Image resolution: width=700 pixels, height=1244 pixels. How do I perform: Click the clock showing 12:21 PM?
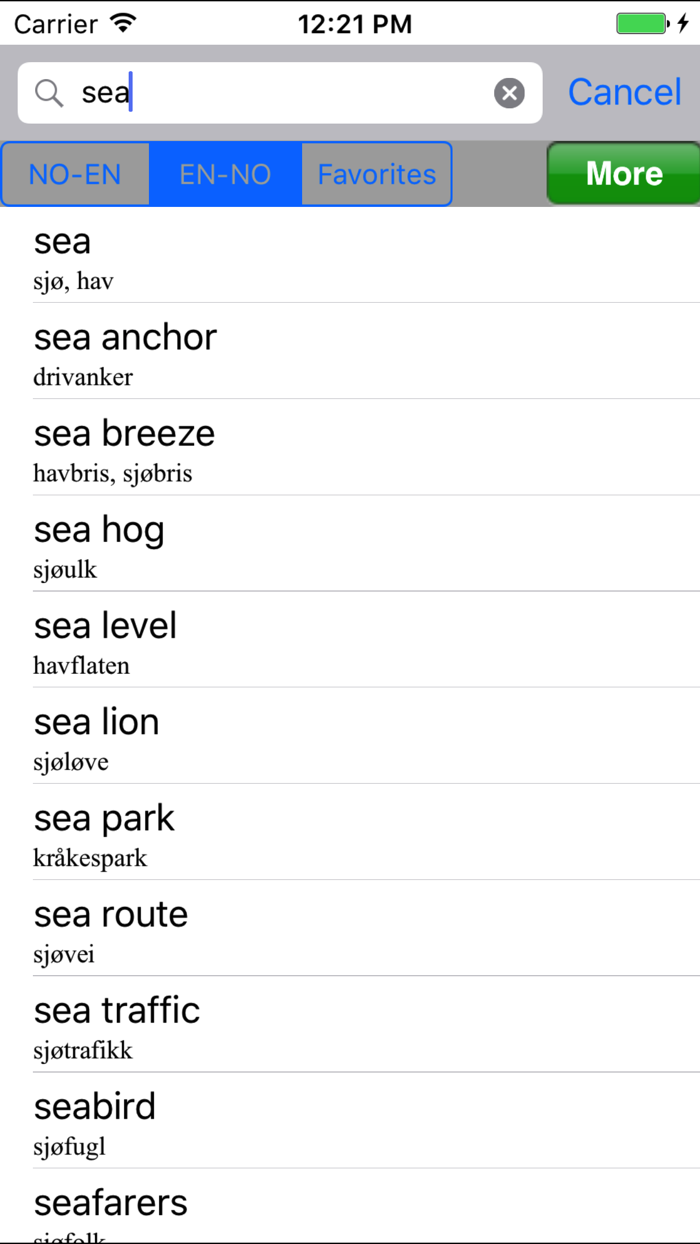coord(355,22)
